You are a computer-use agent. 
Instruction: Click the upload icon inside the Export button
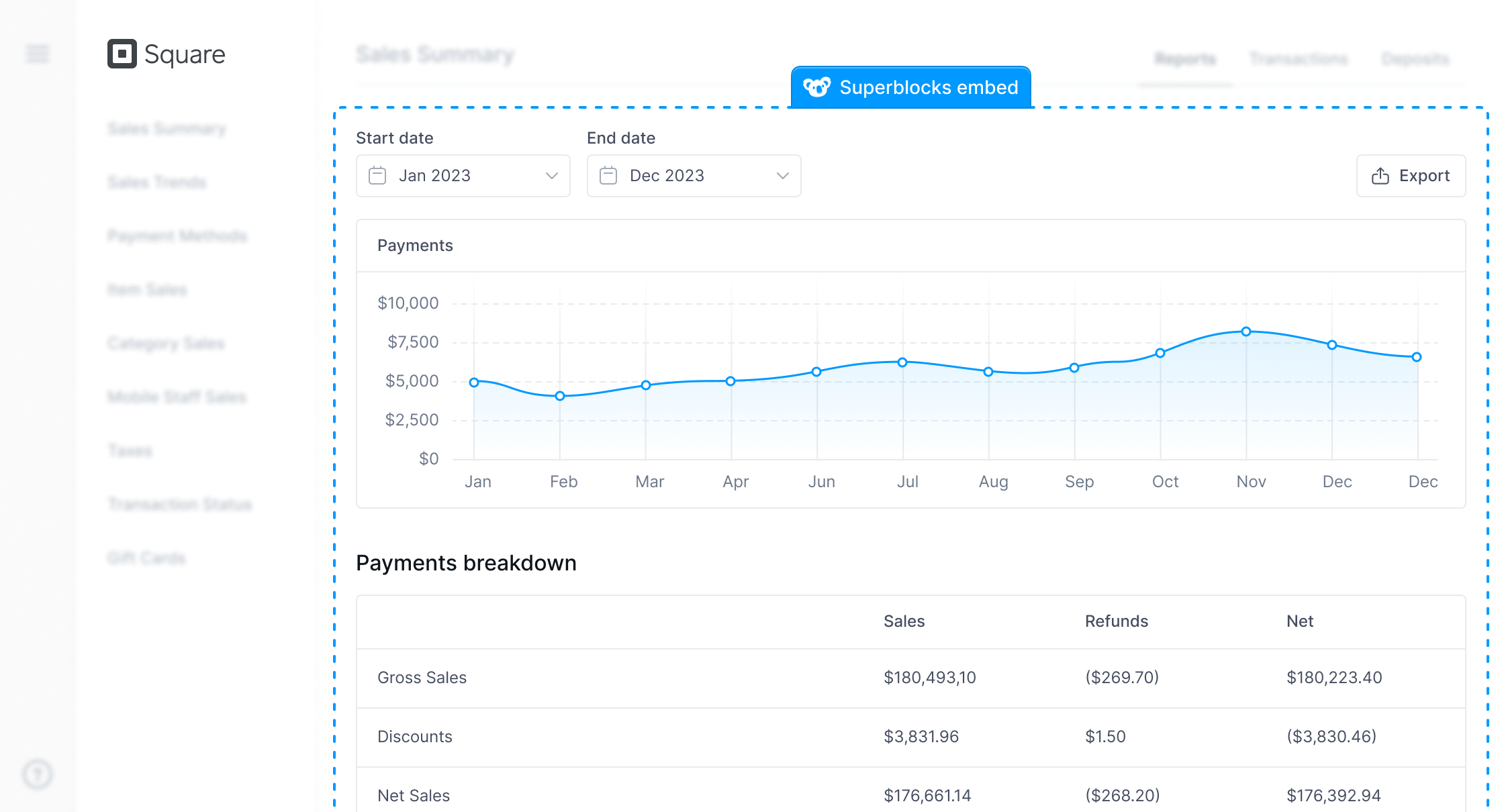(1380, 175)
